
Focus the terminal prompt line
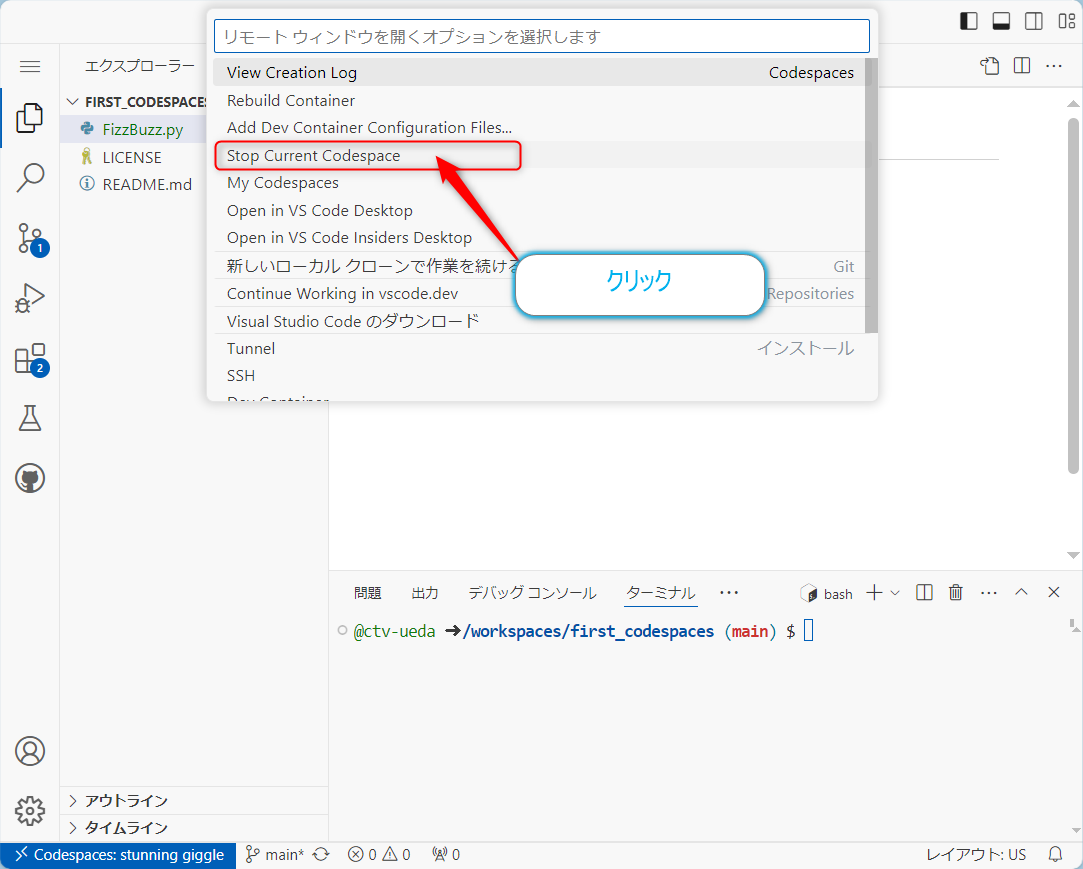tap(584, 631)
